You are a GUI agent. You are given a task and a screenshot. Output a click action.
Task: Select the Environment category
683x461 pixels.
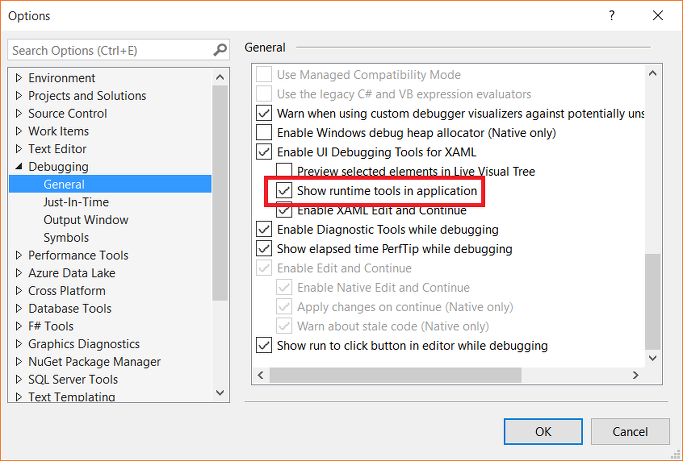tap(61, 78)
